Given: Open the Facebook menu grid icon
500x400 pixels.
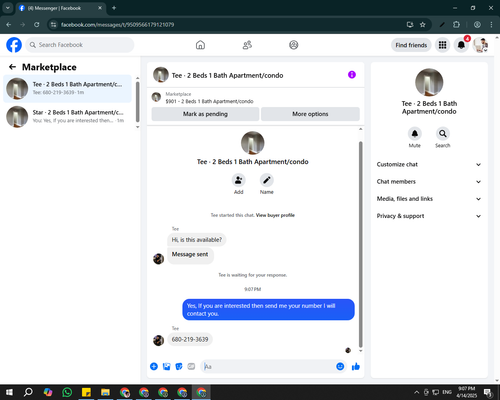Looking at the screenshot, I should pyautogui.click(x=442, y=45).
